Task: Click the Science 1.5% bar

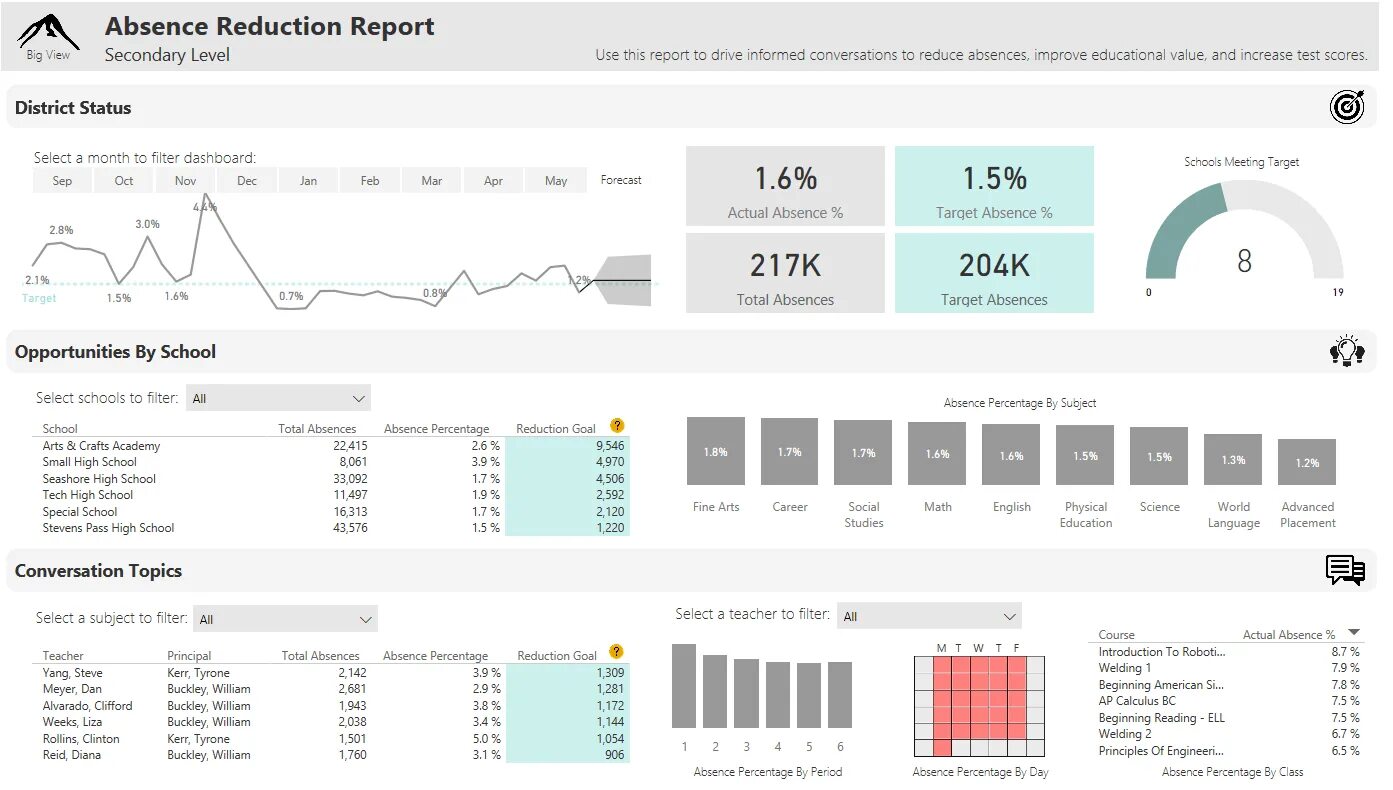Action: [1159, 457]
